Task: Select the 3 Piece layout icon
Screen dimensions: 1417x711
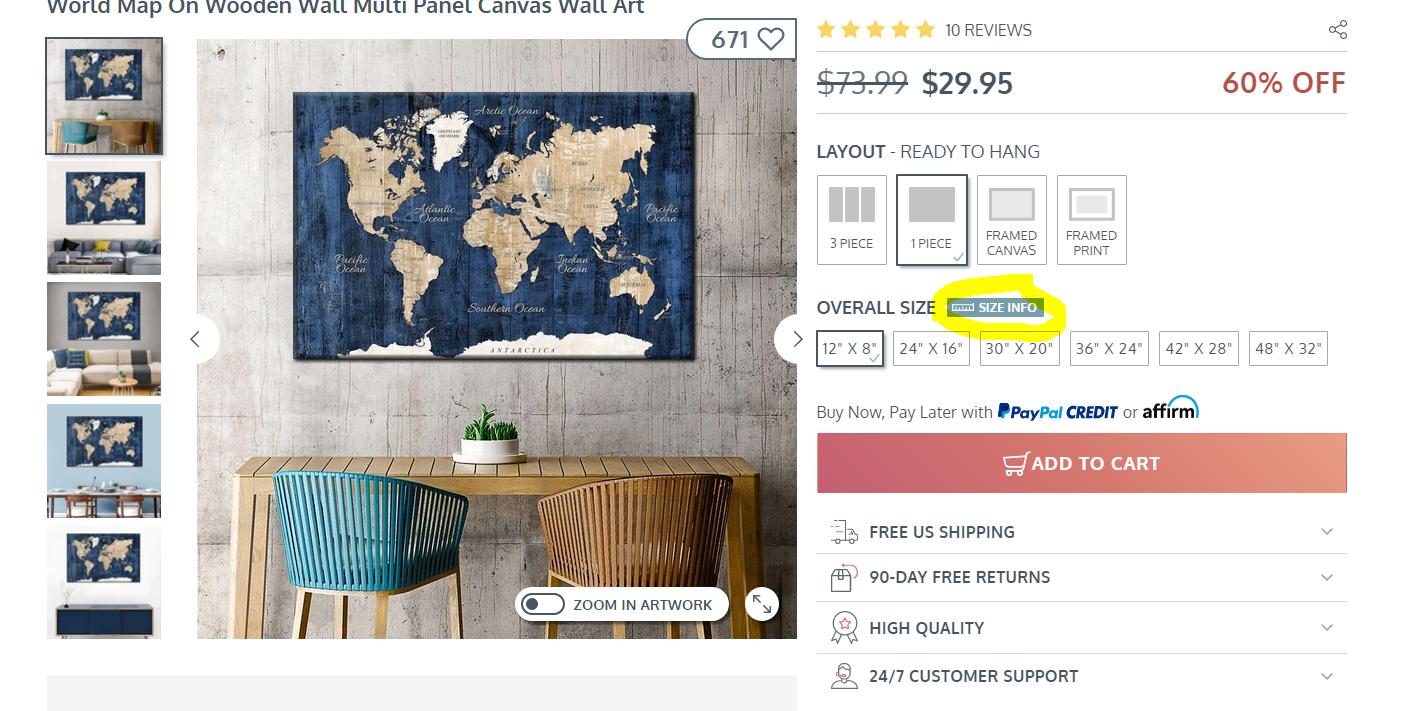Action: click(852, 220)
